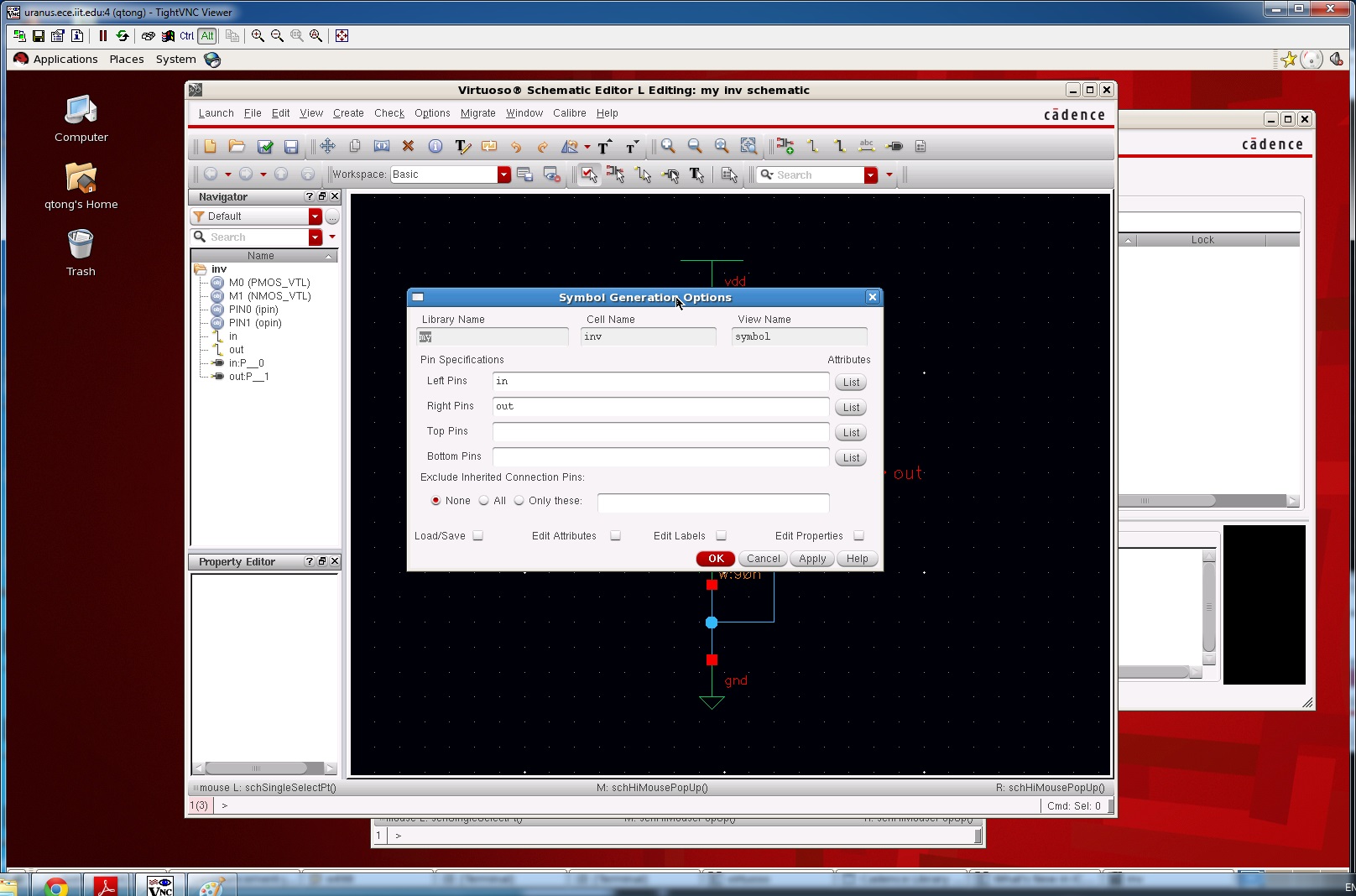Select the Stretch tool icon

pos(381,146)
